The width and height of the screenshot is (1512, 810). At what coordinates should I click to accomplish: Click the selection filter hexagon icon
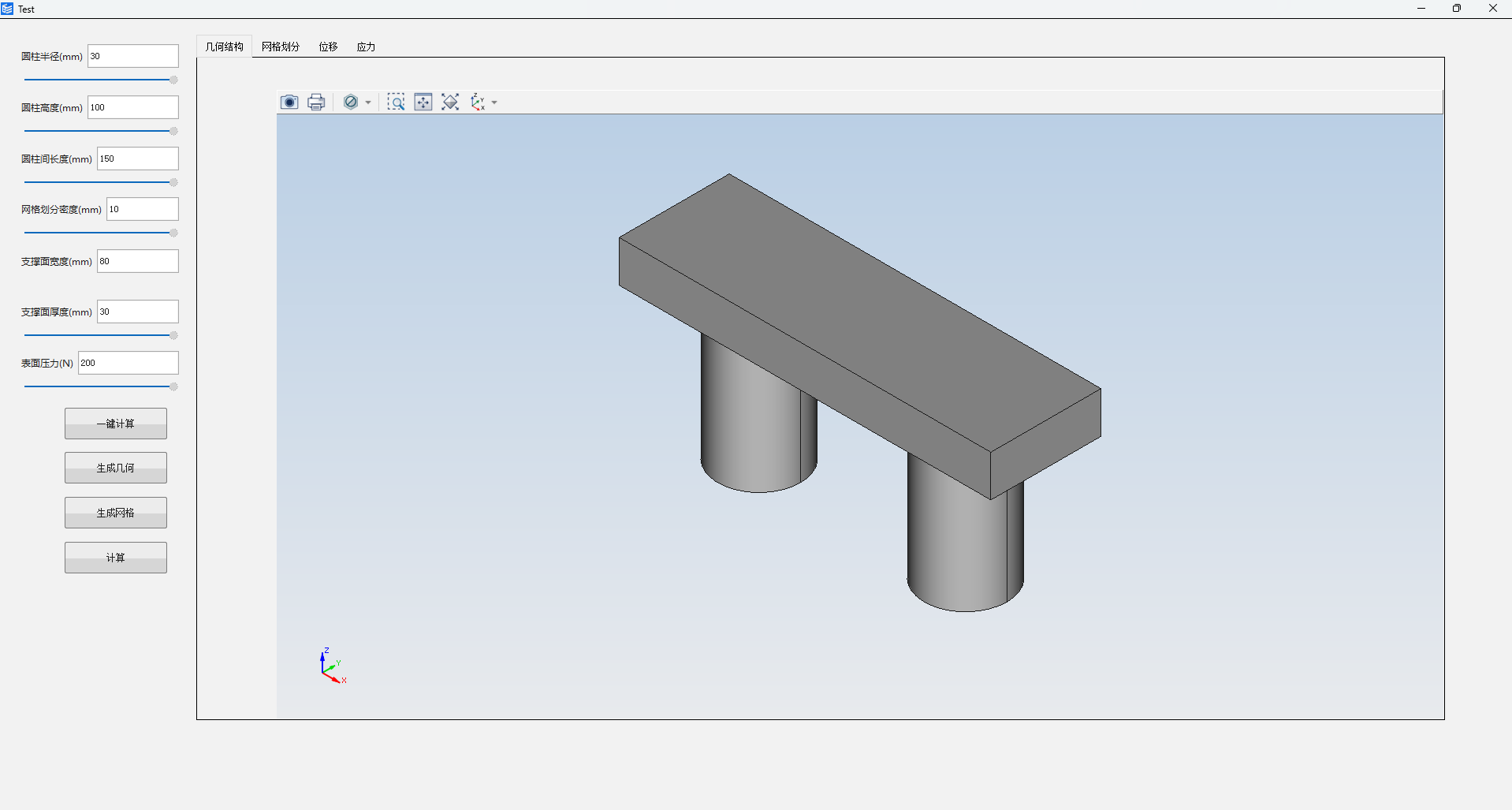(x=351, y=102)
